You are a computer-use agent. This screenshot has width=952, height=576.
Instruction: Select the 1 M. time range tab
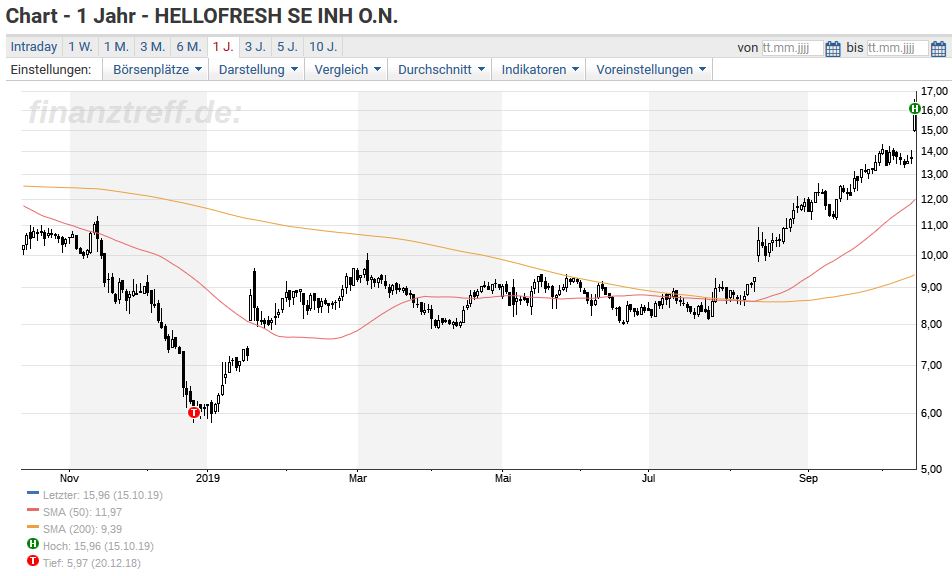click(x=116, y=47)
